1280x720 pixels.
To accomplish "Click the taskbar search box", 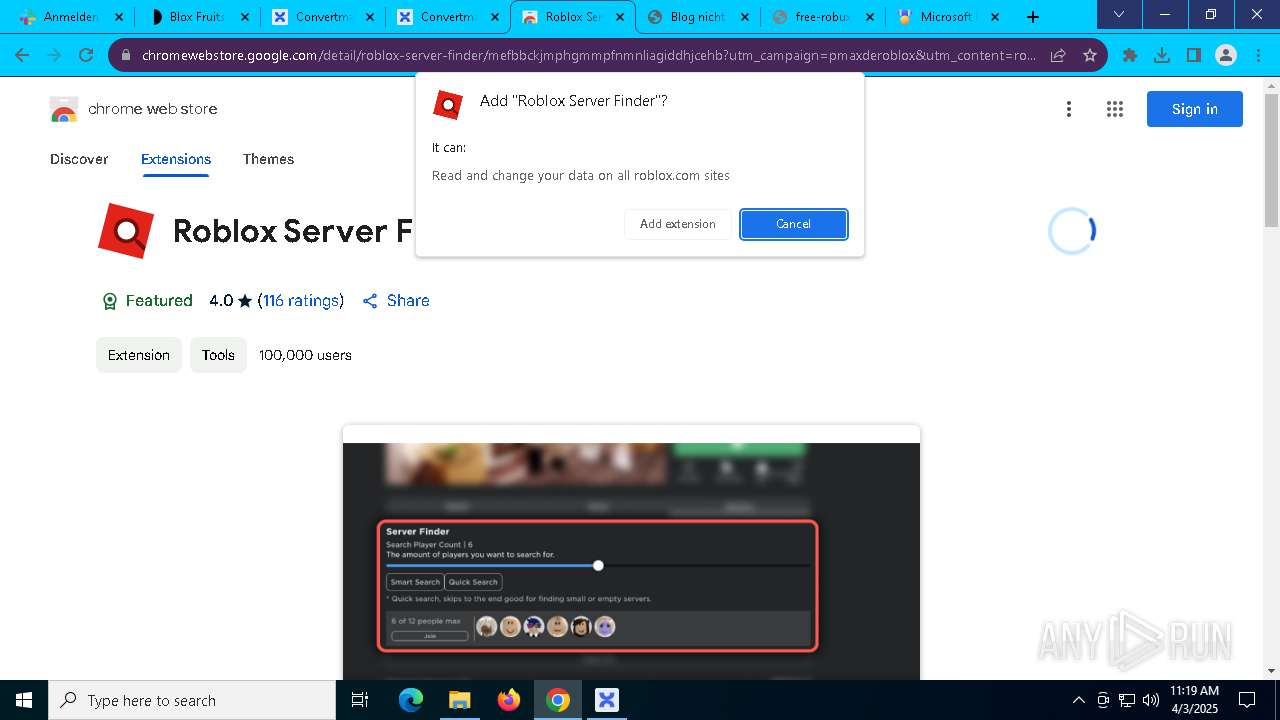I will coord(192,700).
